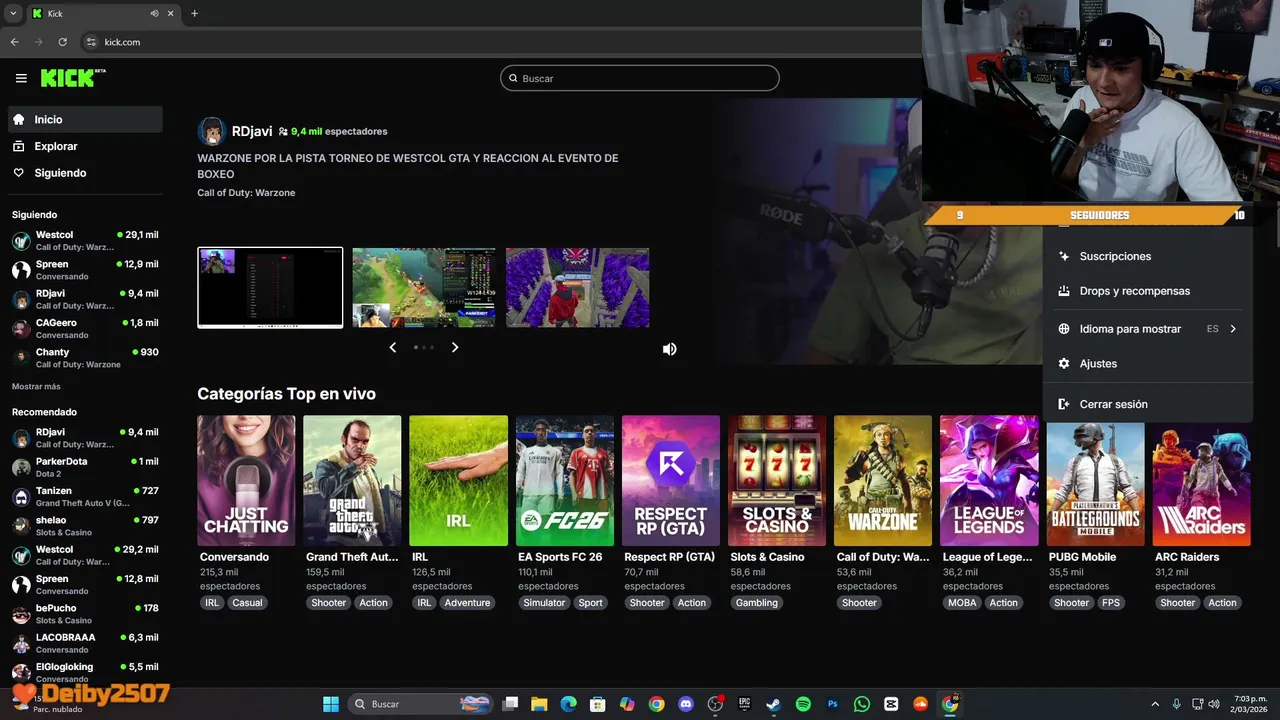The height and width of the screenshot is (720, 1280).
Task: Open Grand Theft Auto category card
Action: 352,481
